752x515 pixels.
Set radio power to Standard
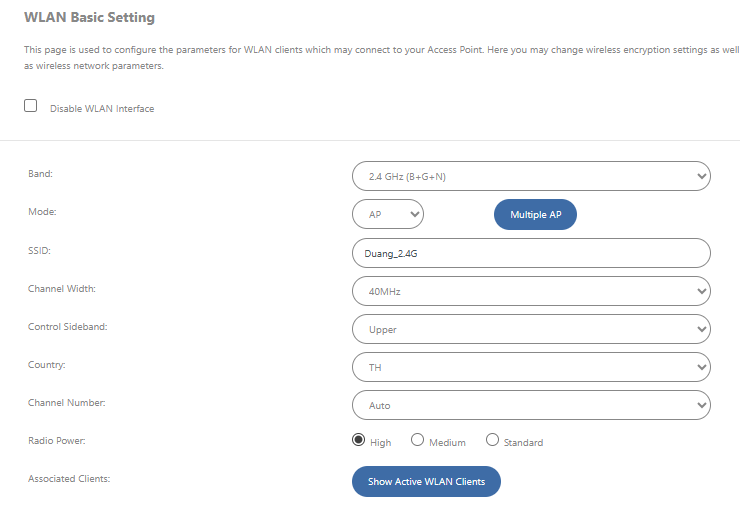point(492,440)
